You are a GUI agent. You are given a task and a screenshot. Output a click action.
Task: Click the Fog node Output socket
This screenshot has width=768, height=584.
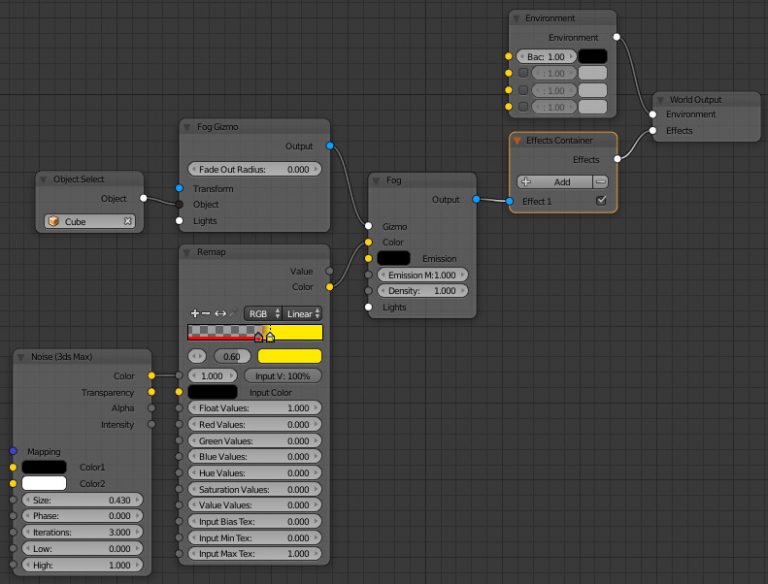point(477,199)
